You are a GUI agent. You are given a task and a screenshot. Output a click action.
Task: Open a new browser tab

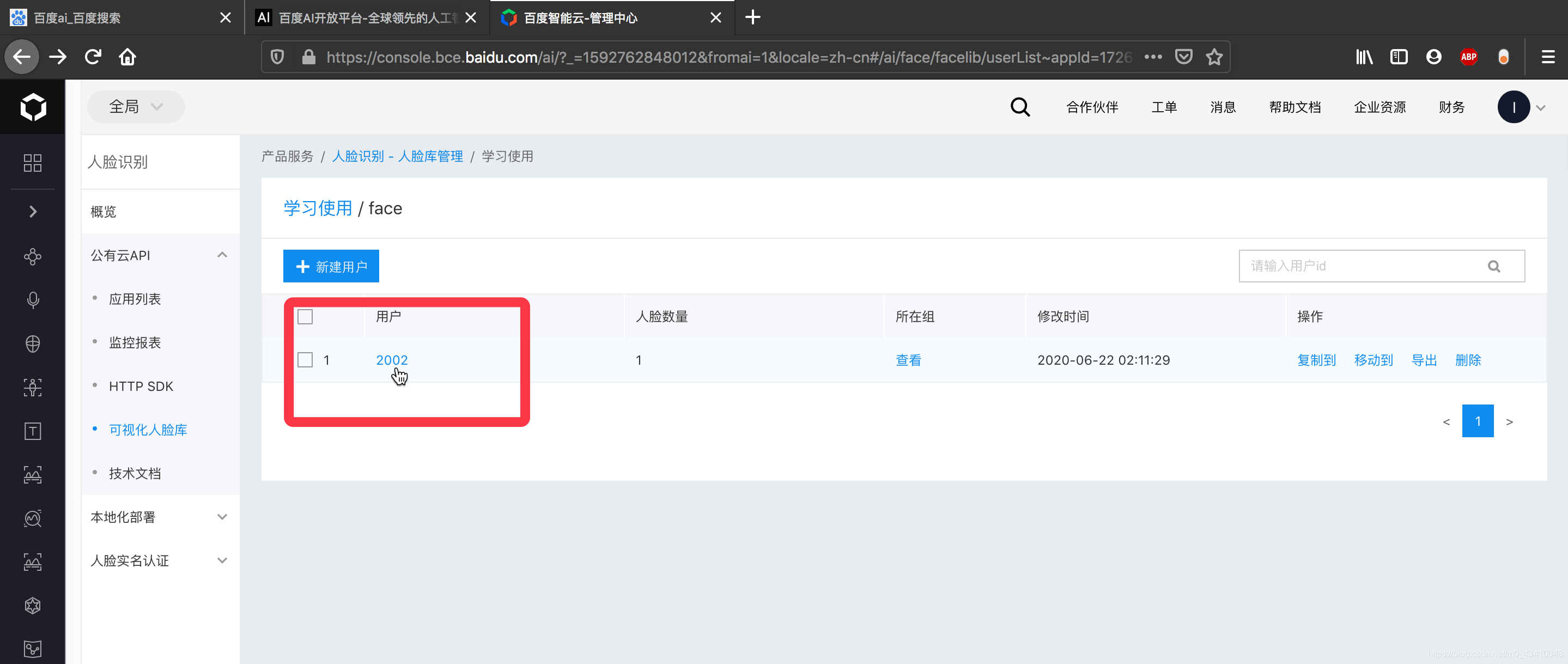tap(753, 17)
